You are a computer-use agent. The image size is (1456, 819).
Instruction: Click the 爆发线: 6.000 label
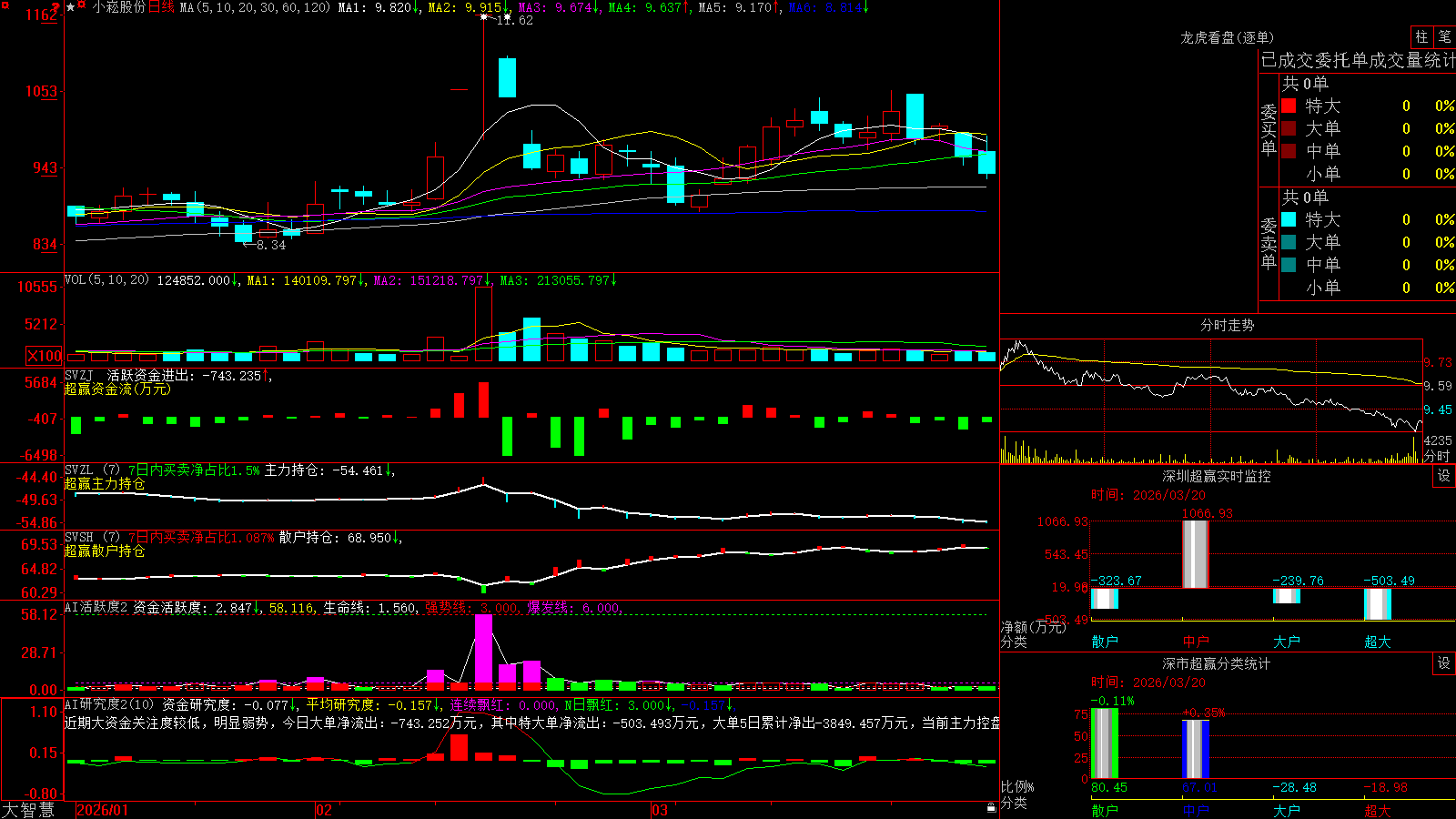click(575, 608)
